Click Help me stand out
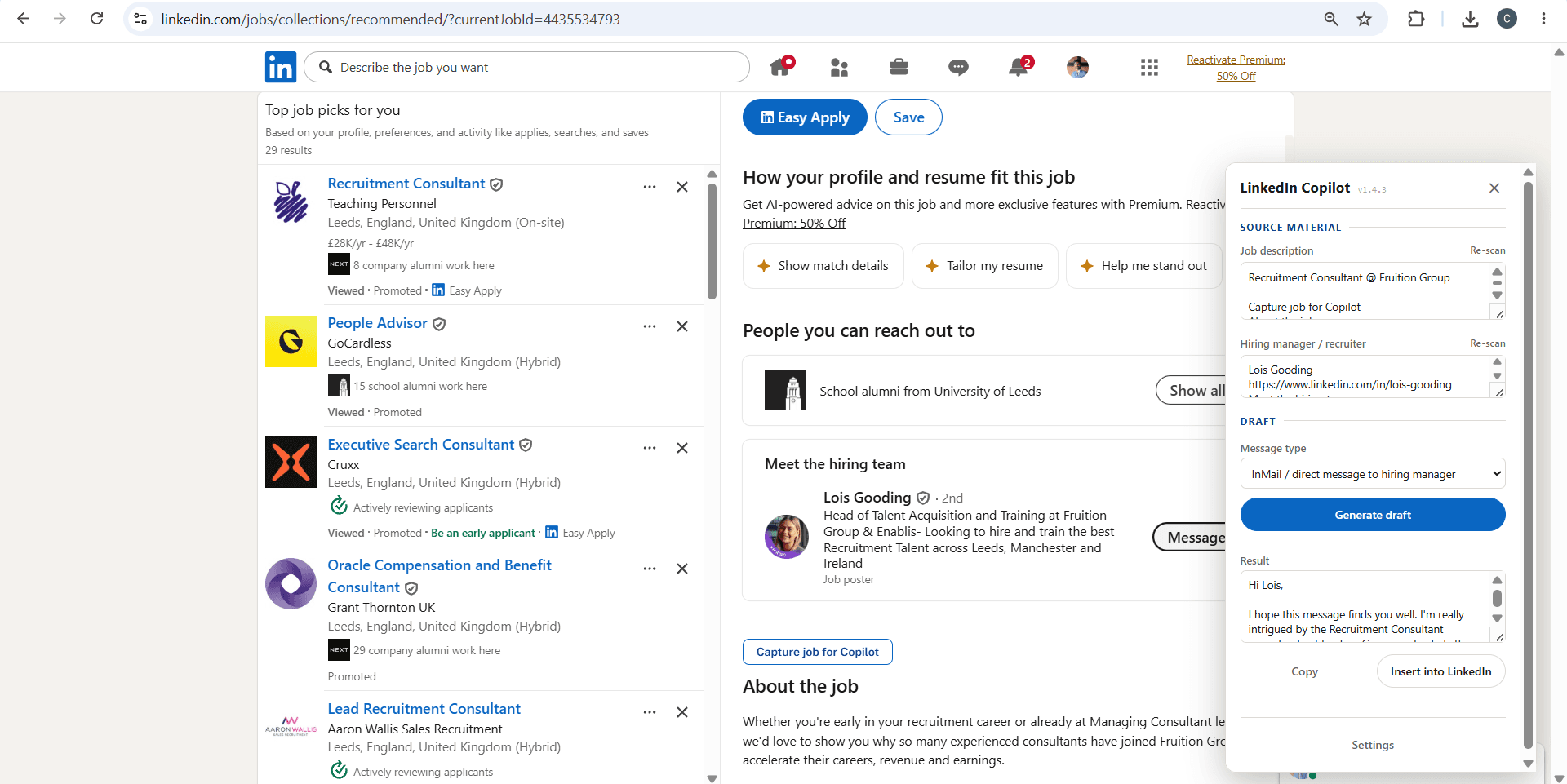 tap(1144, 266)
